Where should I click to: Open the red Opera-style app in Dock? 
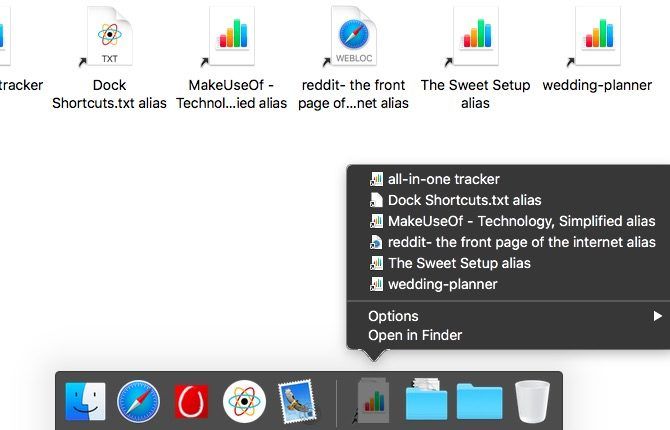click(x=191, y=401)
